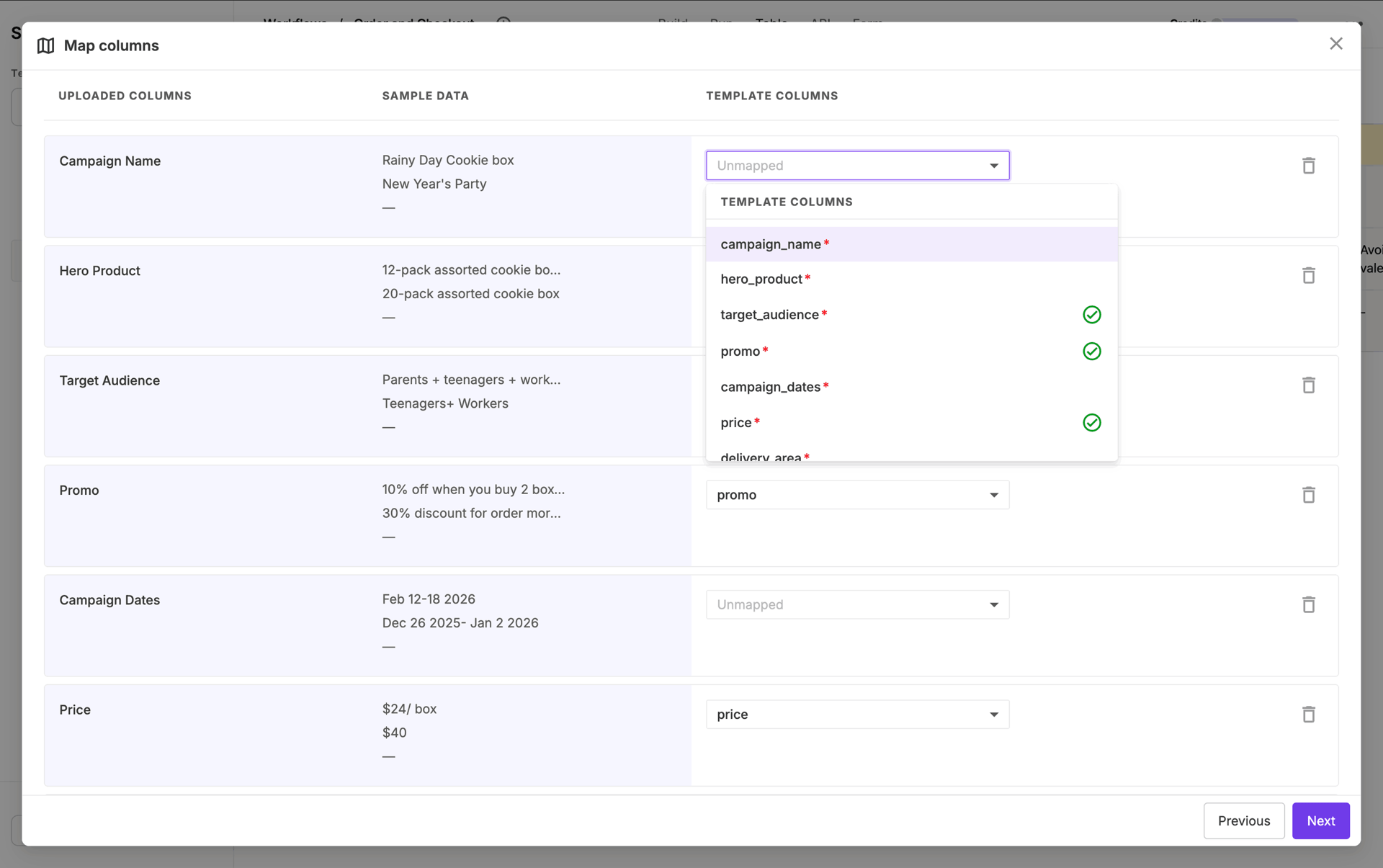
Task: Select target_audience option in list
Action: coord(911,315)
